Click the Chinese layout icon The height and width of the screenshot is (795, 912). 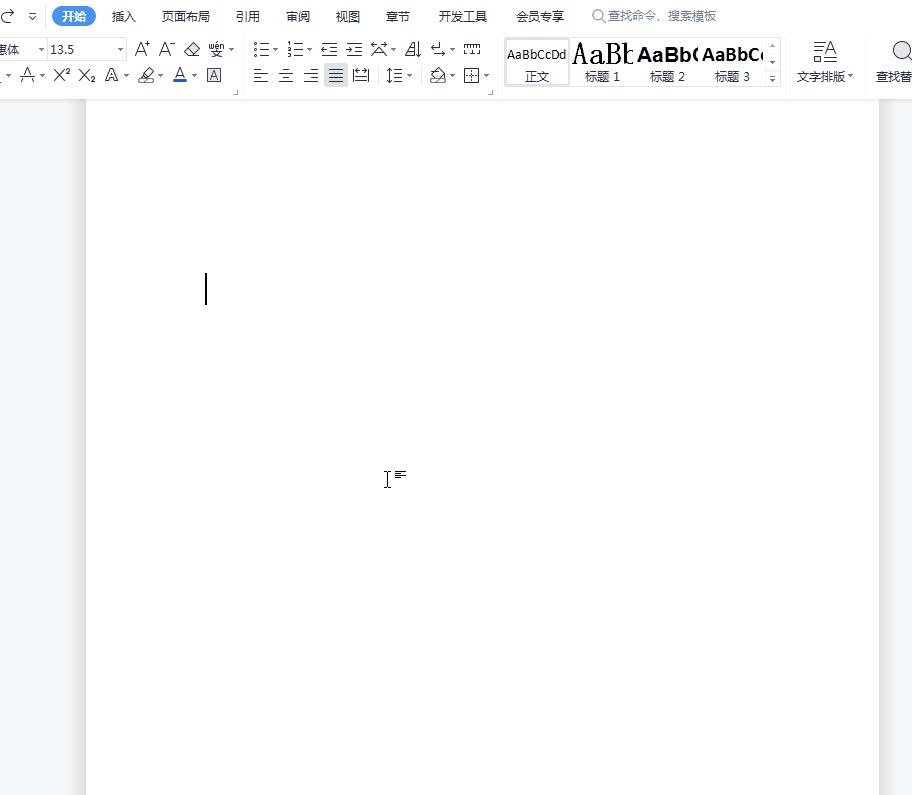click(379, 49)
